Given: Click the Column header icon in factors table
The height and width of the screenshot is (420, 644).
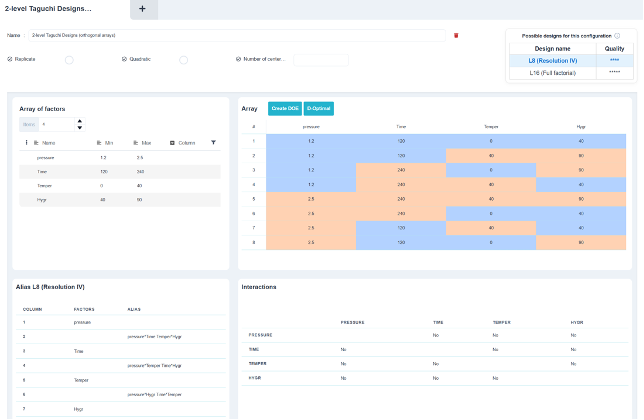Looking at the screenshot, I should pyautogui.click(x=172, y=143).
